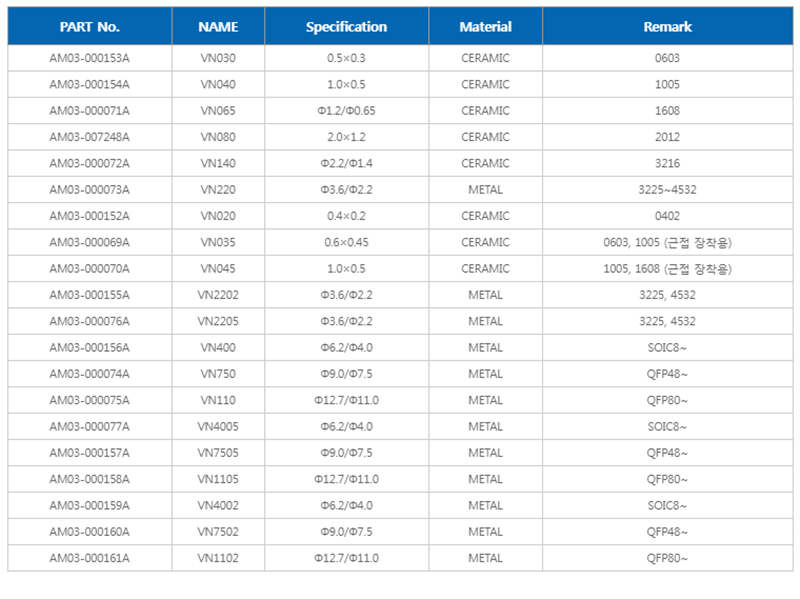Click the VN2202 name cell

click(x=218, y=295)
